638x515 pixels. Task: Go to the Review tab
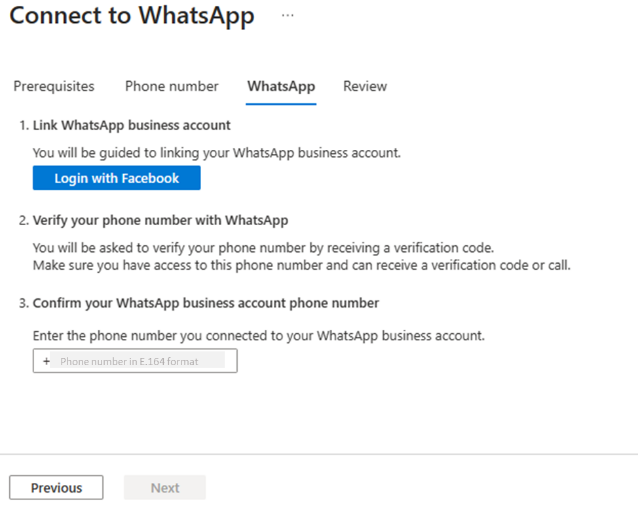(x=365, y=86)
